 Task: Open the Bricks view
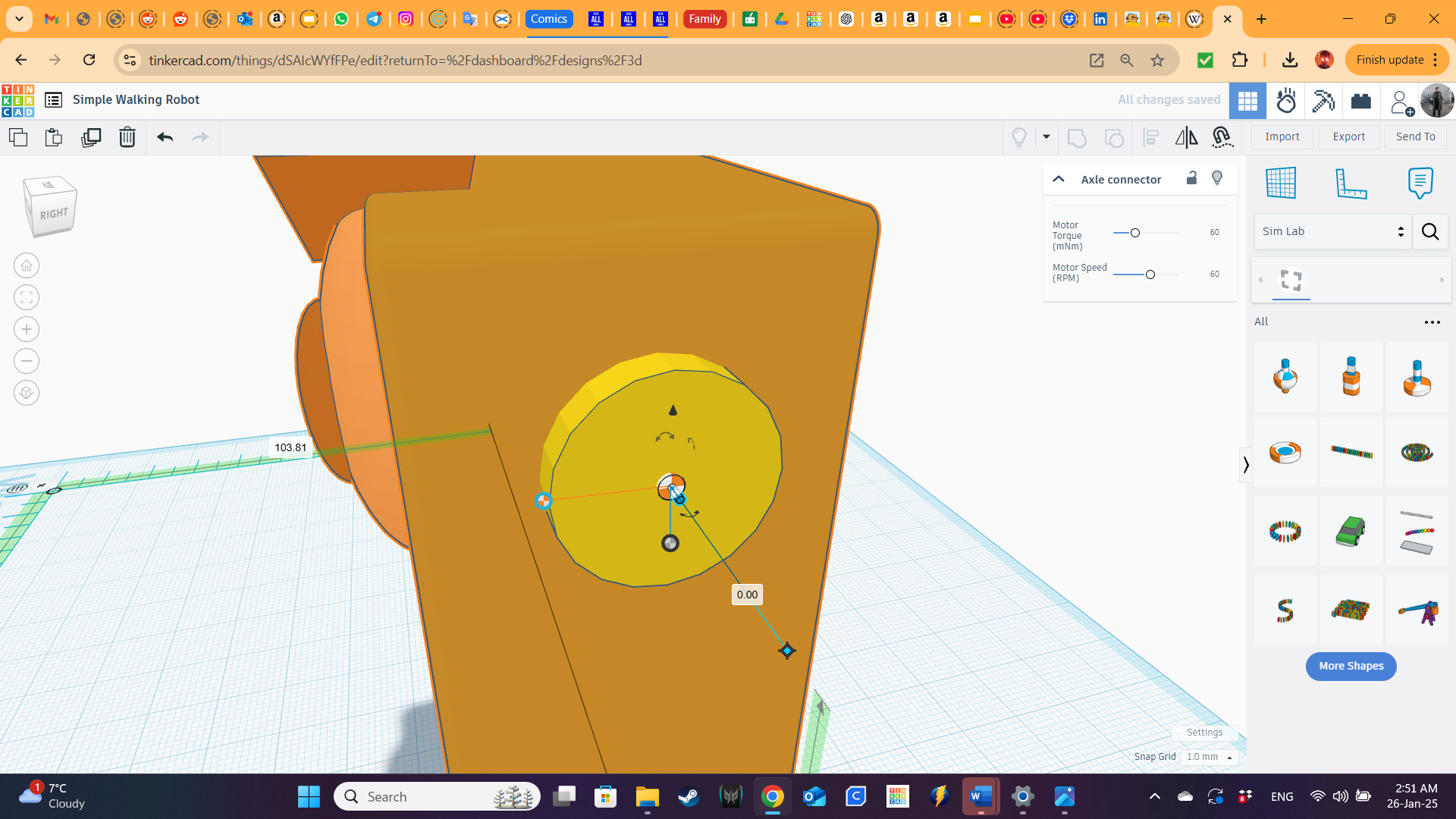1360,100
